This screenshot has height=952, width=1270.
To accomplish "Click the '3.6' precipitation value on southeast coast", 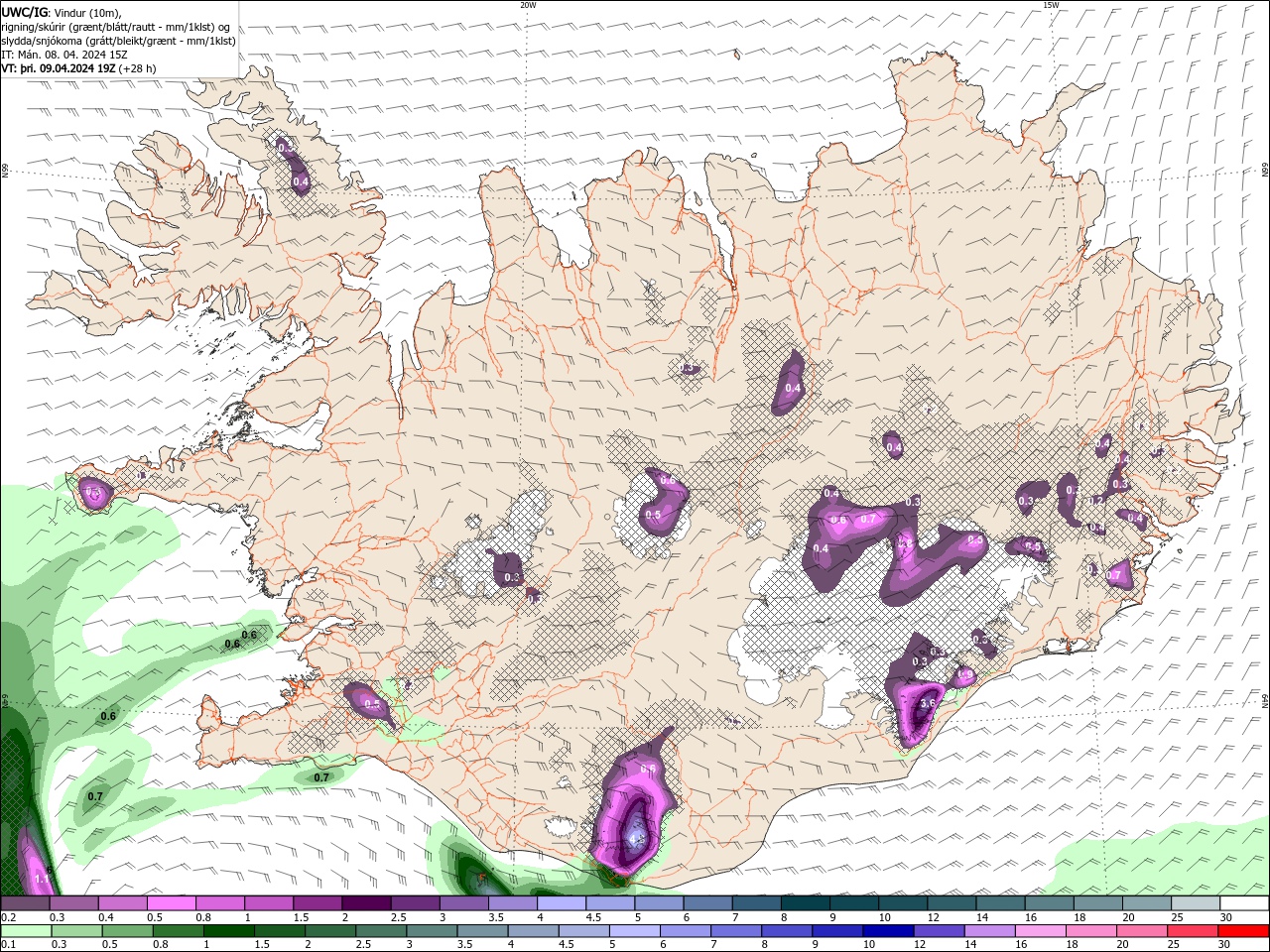I will (929, 703).
